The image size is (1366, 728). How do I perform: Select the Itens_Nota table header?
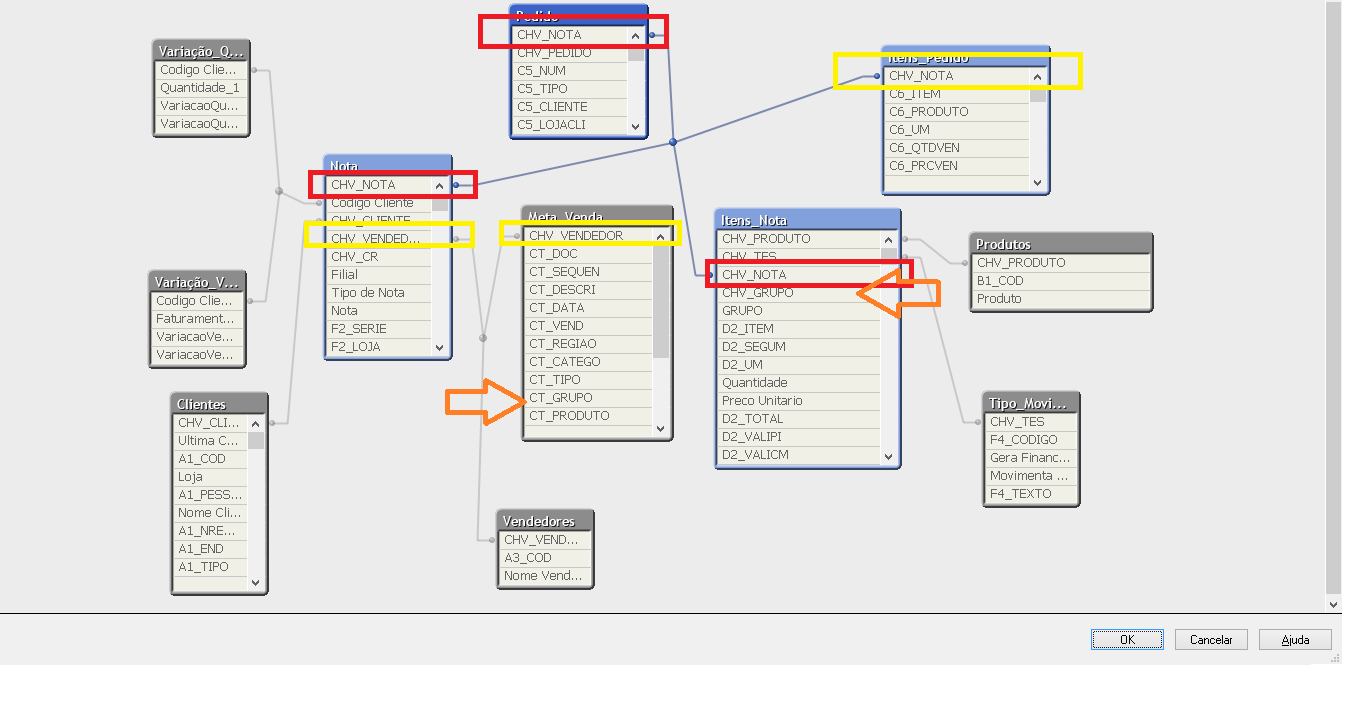(x=808, y=220)
